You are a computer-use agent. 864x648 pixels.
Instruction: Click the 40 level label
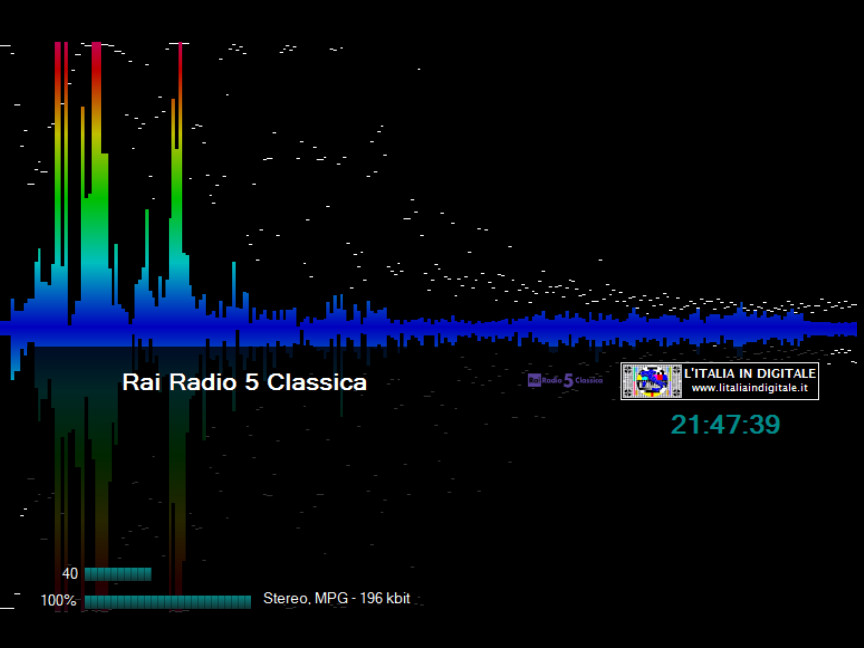[x=70, y=574]
